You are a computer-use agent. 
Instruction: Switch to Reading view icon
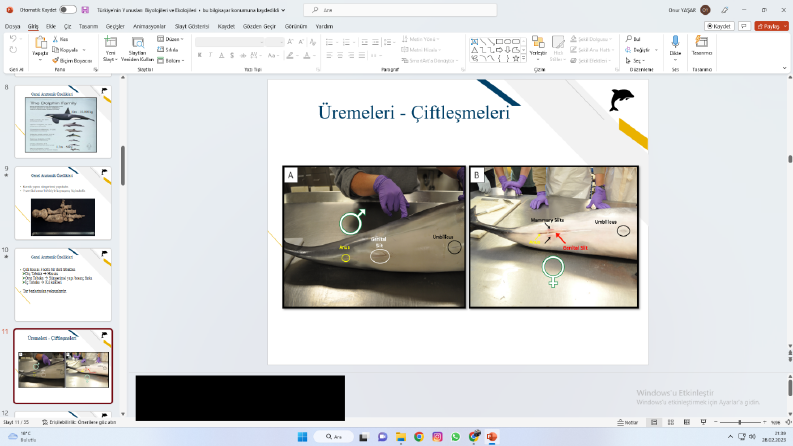[x=687, y=422]
